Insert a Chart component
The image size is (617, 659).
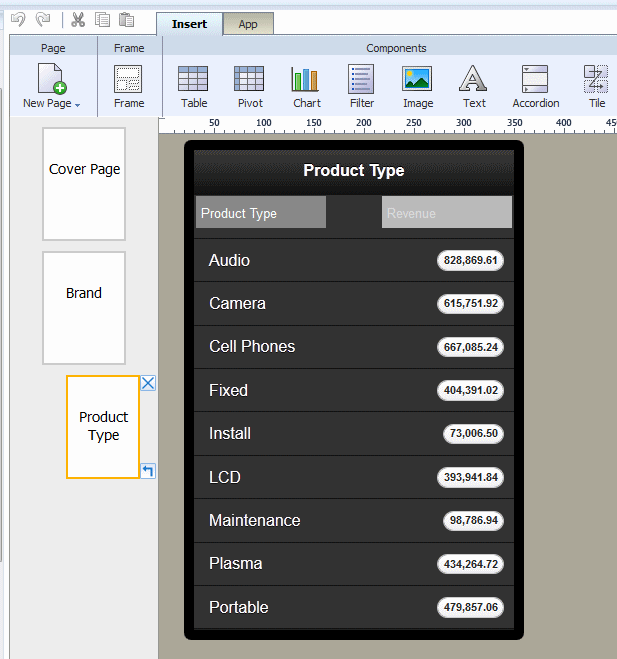(x=306, y=86)
